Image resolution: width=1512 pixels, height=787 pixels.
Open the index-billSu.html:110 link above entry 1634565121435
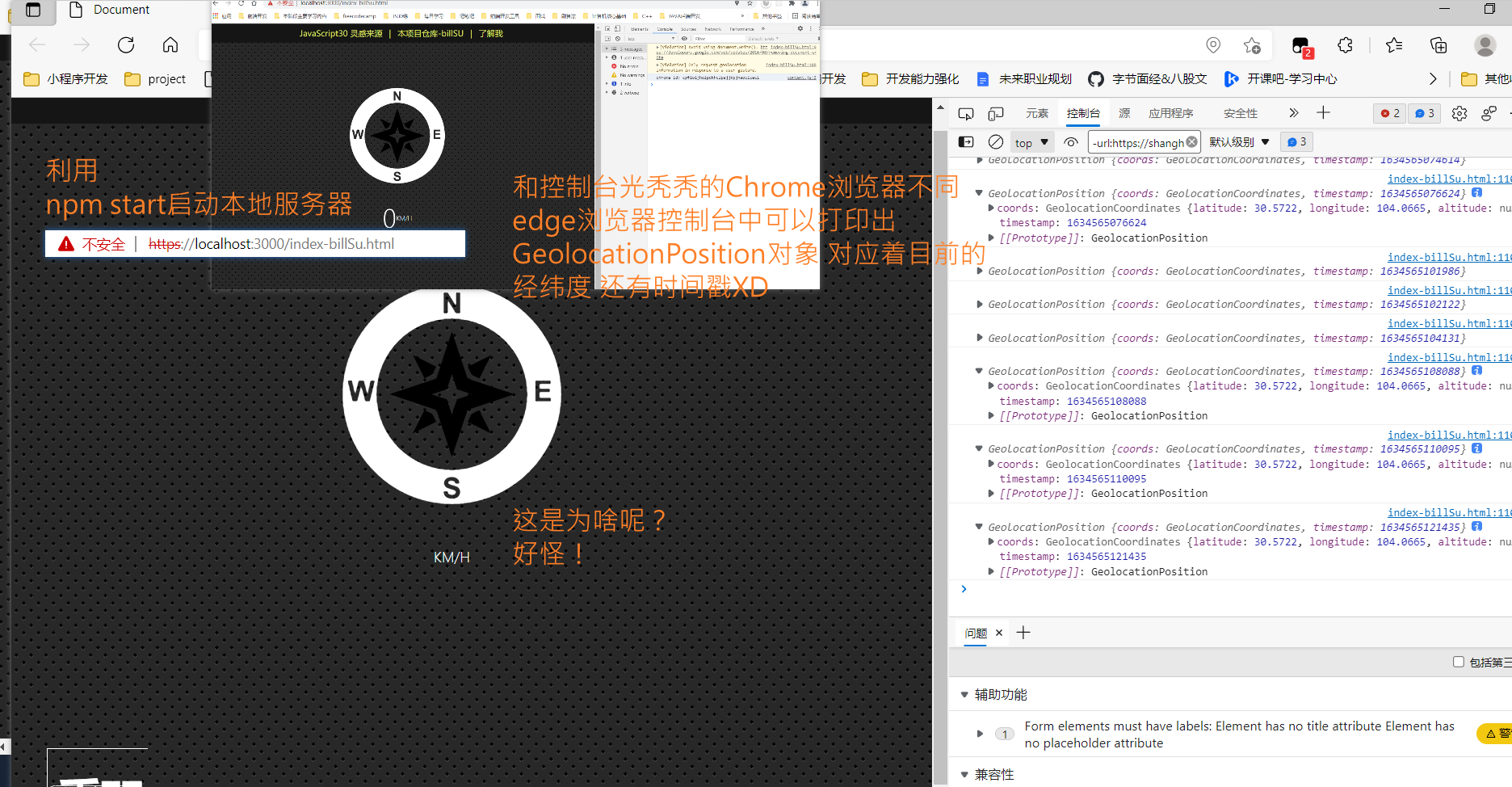[1450, 512]
